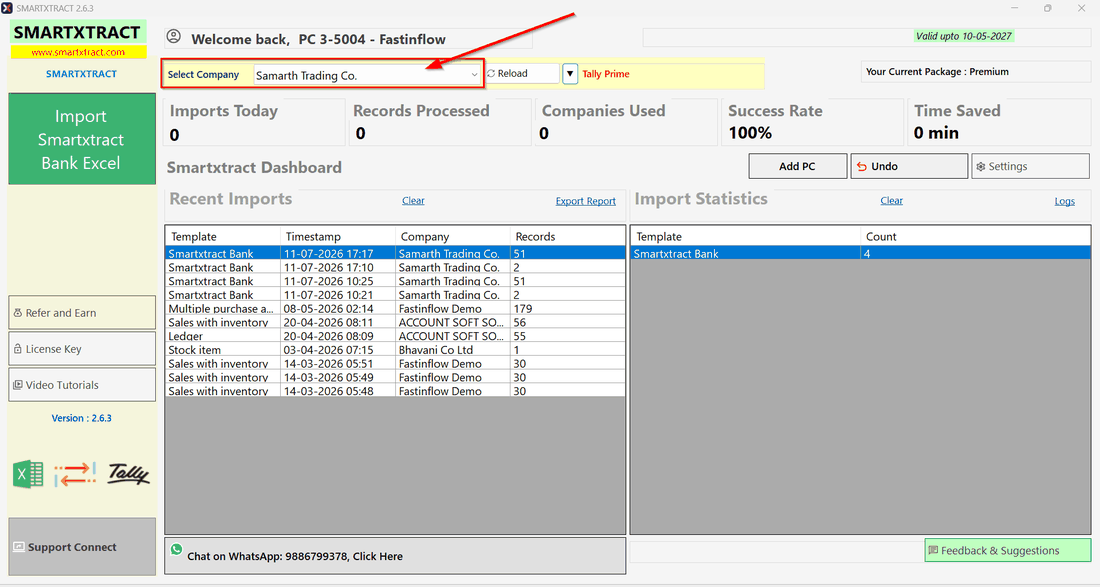Click the Add PC button
Viewport: 1100px width, 587px height.
click(798, 166)
